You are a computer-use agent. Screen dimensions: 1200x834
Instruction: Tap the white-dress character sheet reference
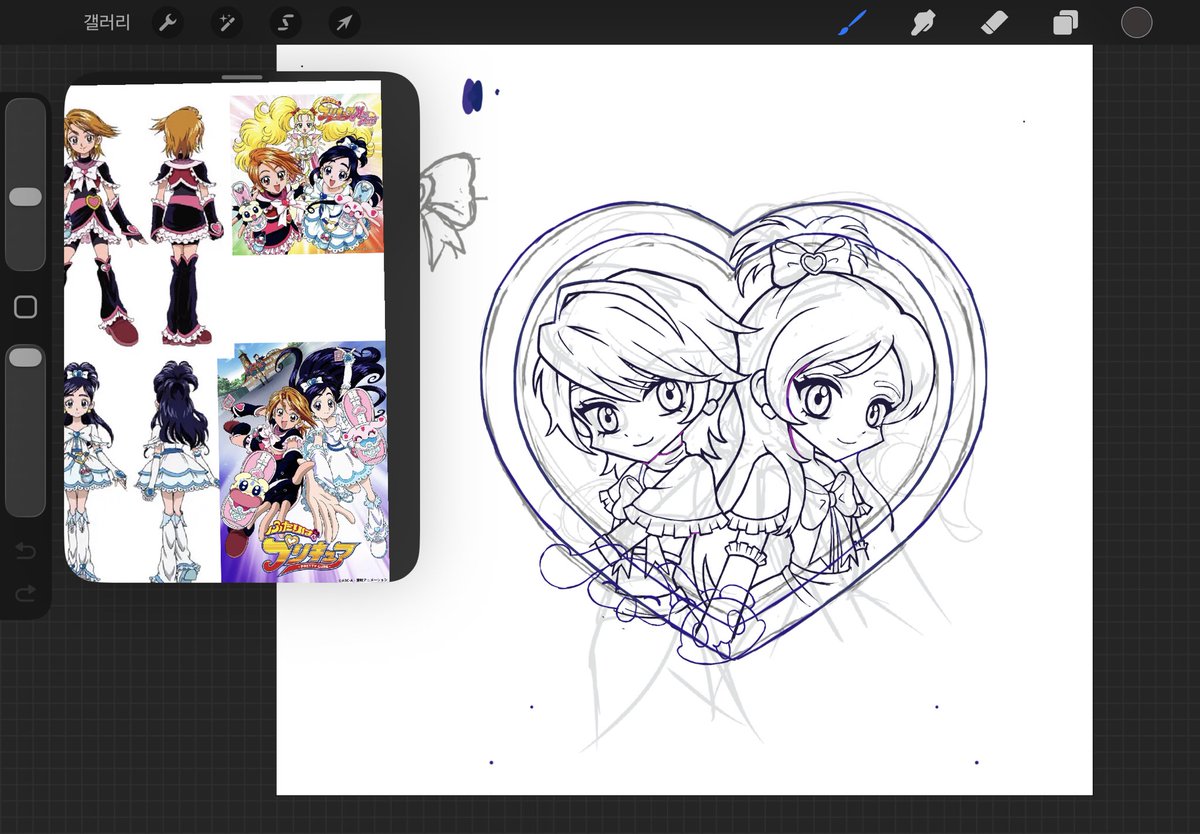point(142,470)
